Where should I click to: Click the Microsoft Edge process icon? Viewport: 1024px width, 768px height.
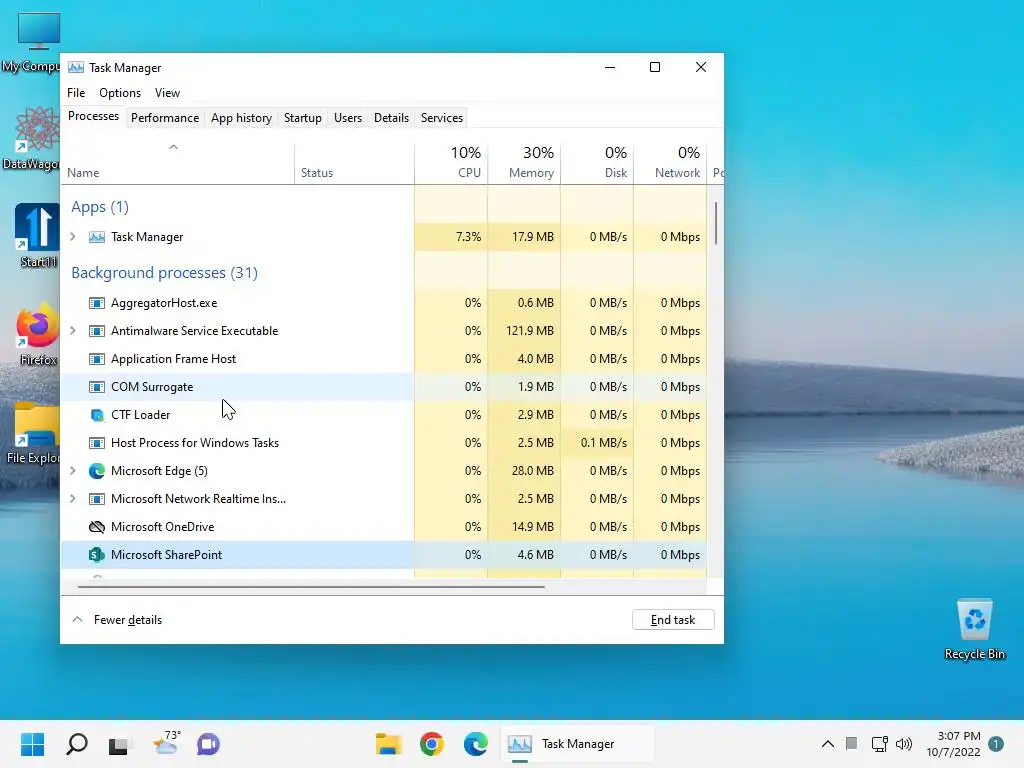(x=97, y=471)
